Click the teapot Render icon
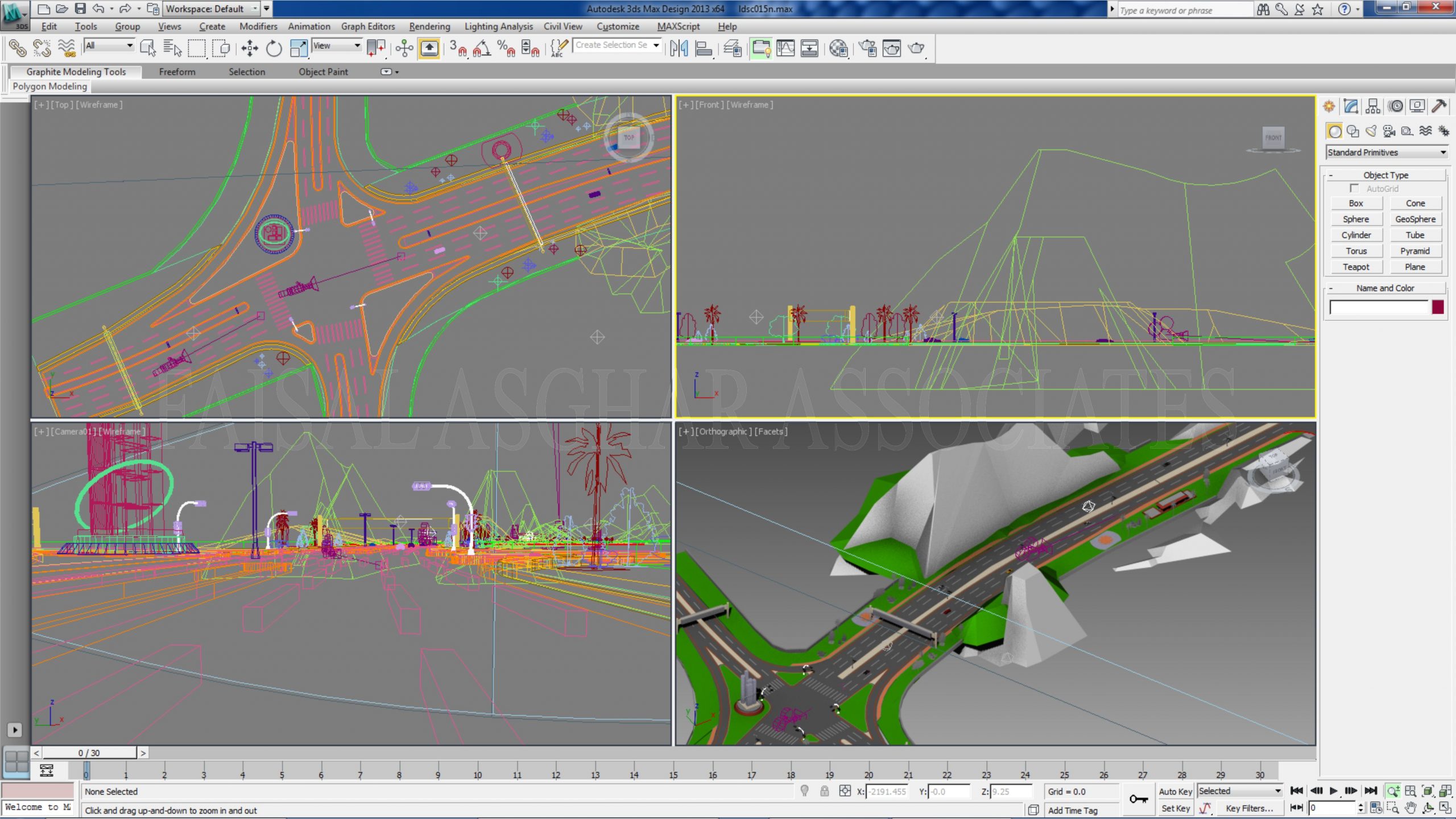Screen dimensions: 1456x819 click(916, 48)
